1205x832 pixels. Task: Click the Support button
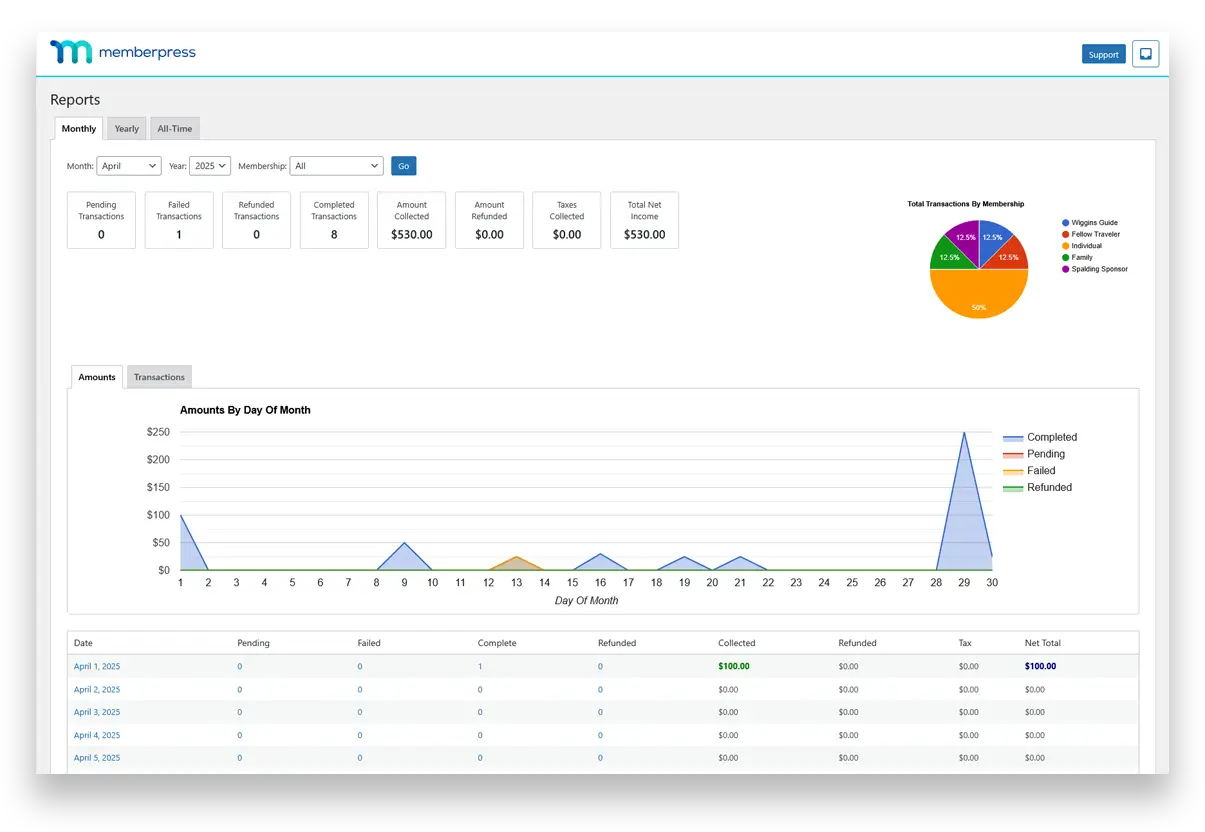pyautogui.click(x=1103, y=54)
